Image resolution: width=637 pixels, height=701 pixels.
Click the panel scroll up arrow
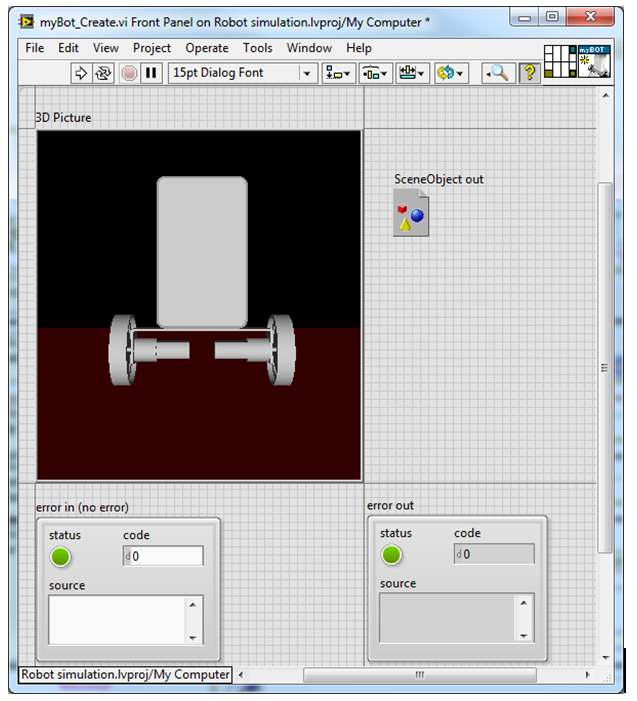point(606,95)
